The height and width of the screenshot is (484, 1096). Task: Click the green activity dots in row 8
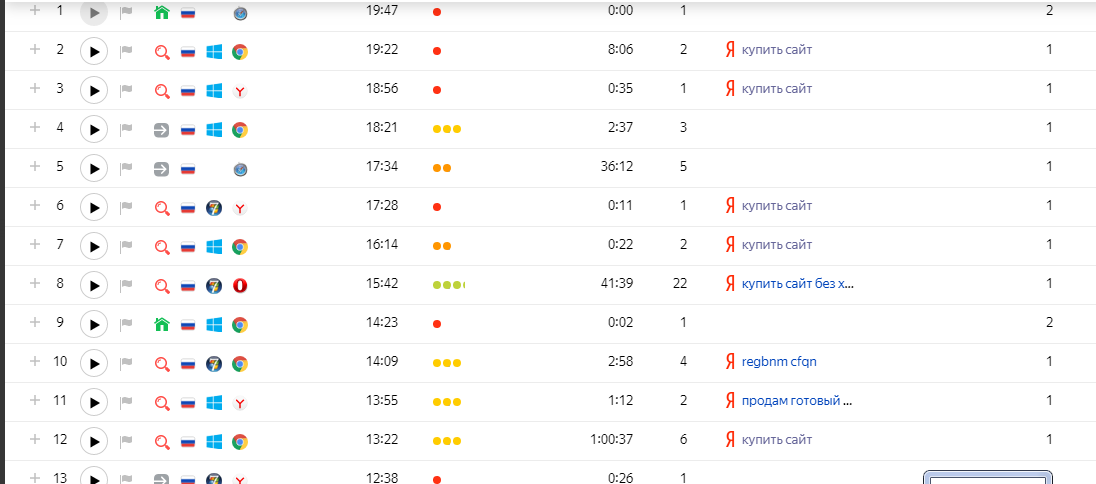click(449, 285)
